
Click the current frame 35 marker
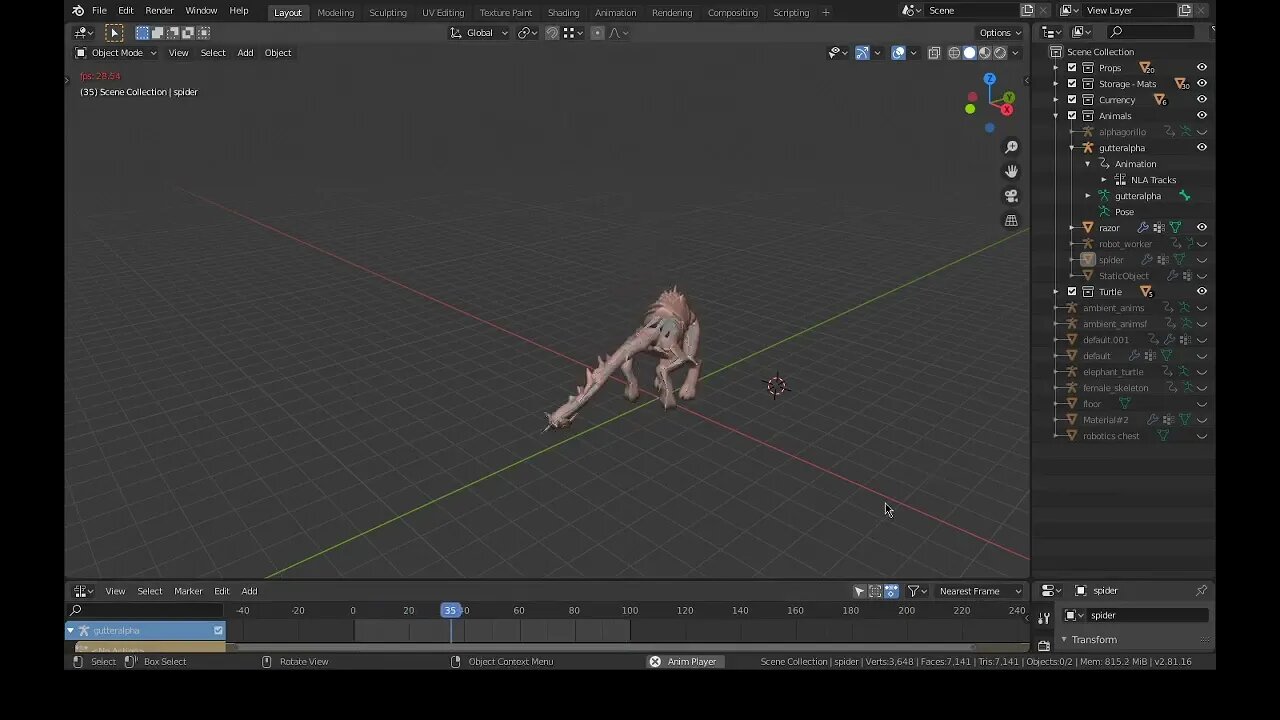click(x=450, y=610)
